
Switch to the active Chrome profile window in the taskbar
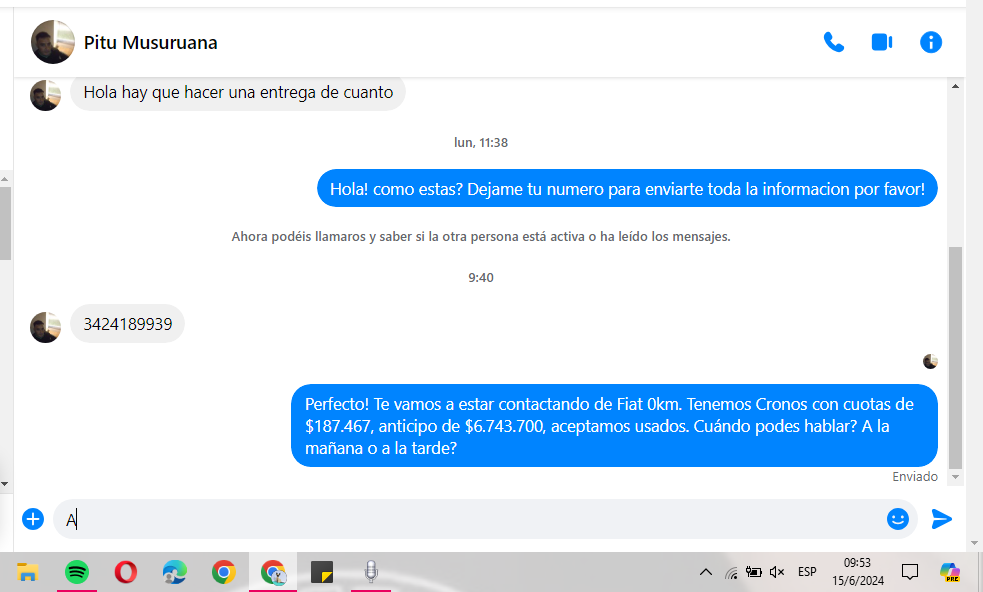point(273,572)
